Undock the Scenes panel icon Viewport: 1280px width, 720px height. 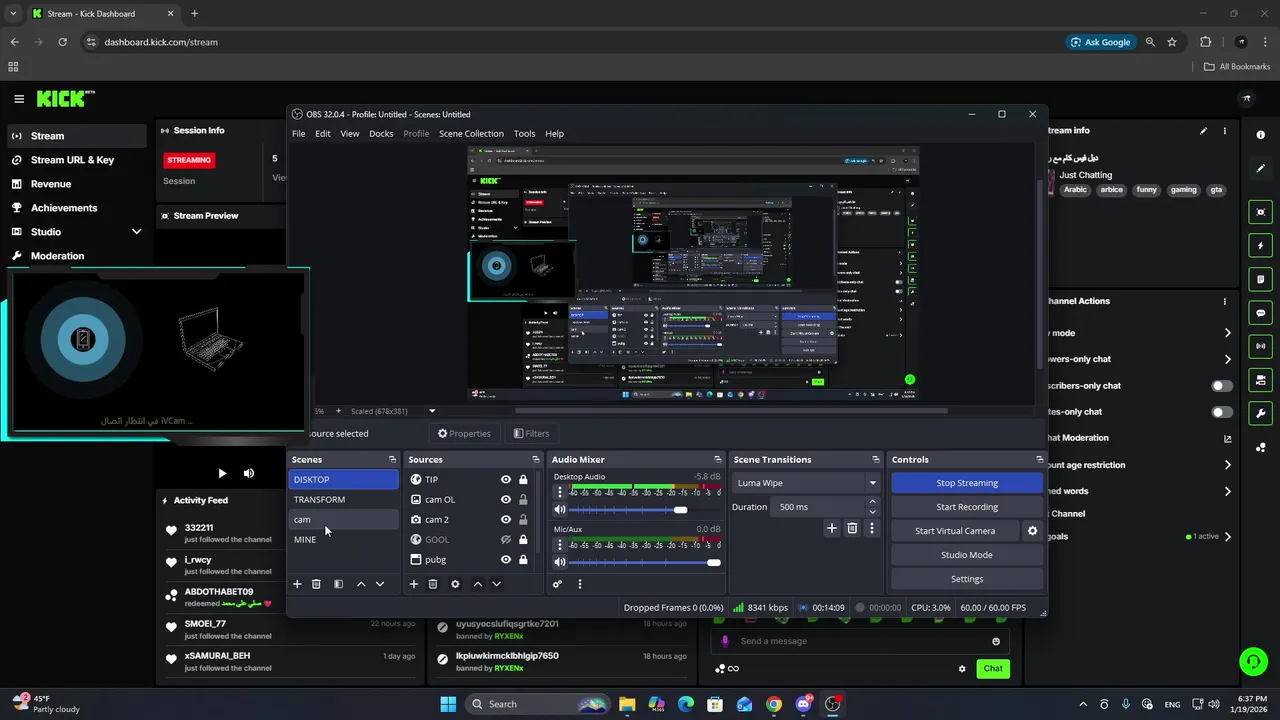coord(392,459)
